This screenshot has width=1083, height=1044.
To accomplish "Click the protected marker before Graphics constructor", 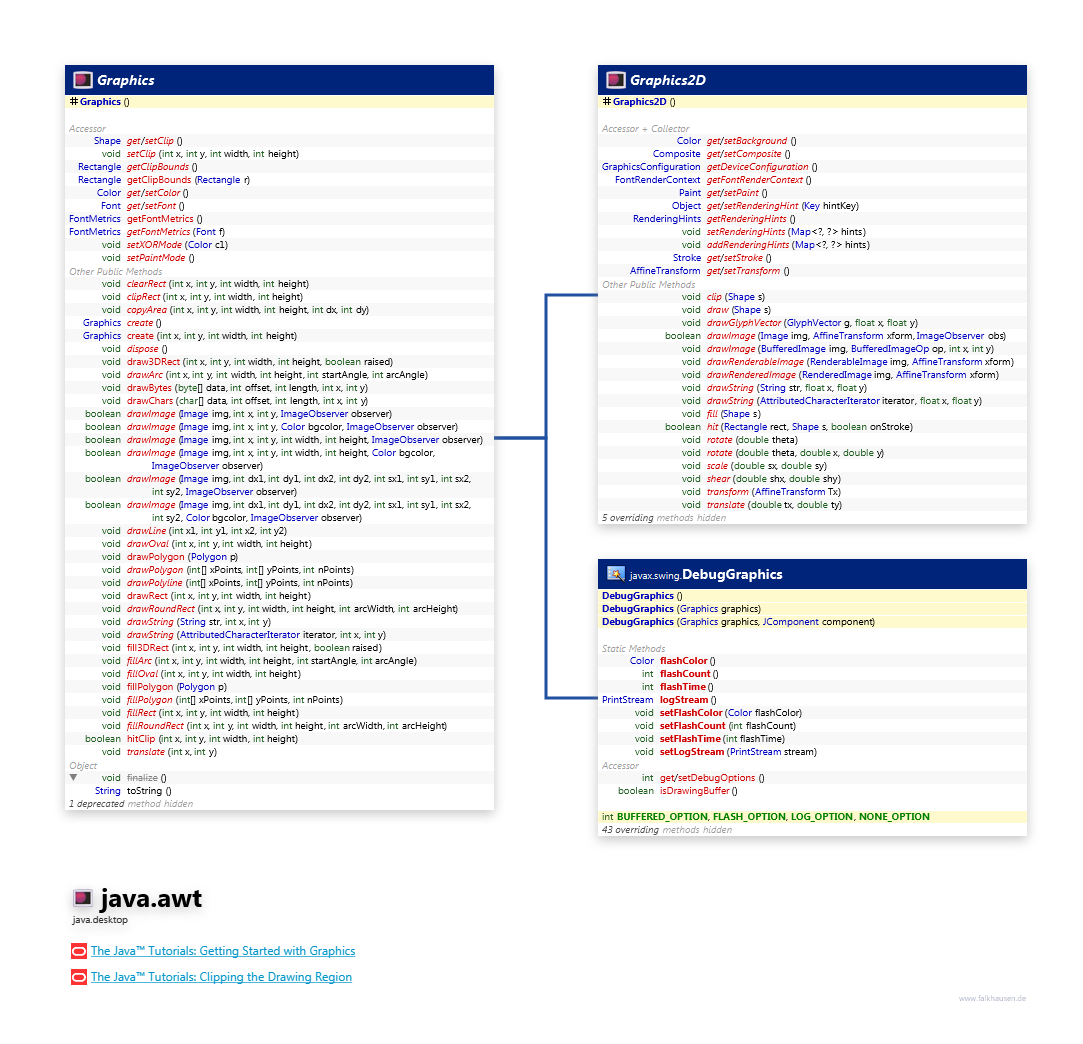I will [73, 102].
